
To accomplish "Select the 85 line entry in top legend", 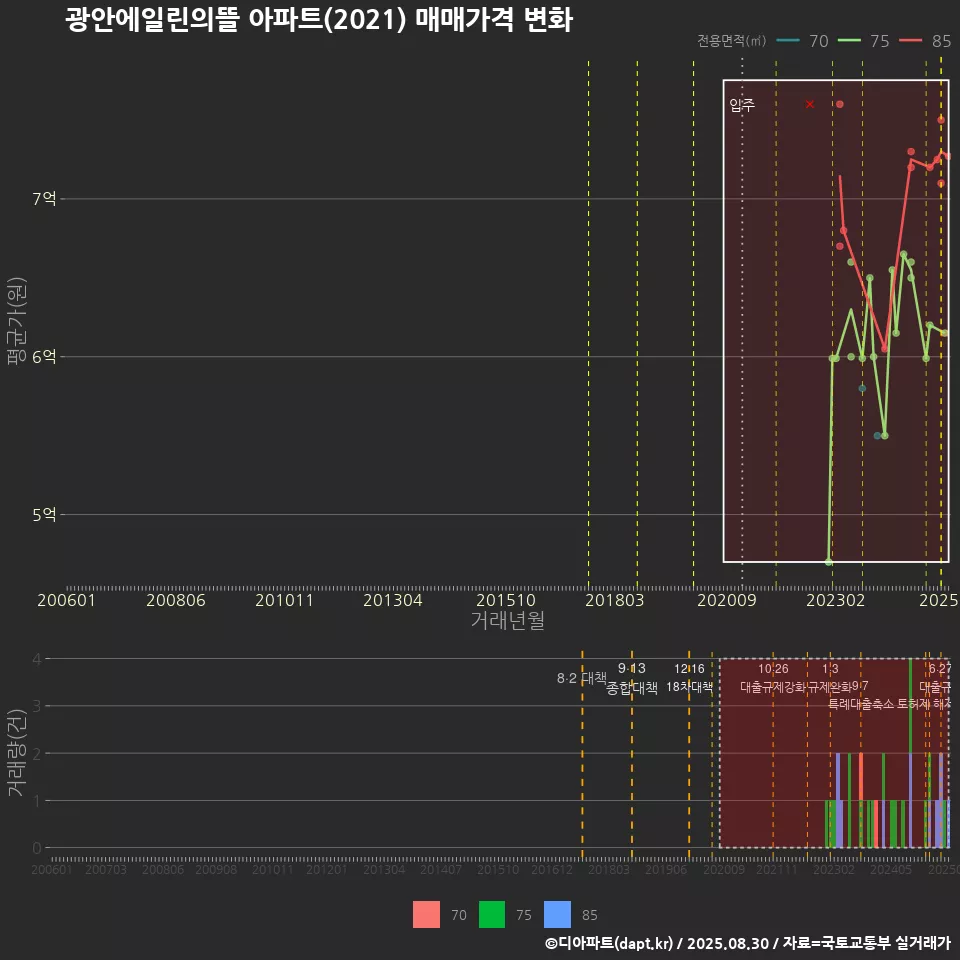I will click(925, 41).
